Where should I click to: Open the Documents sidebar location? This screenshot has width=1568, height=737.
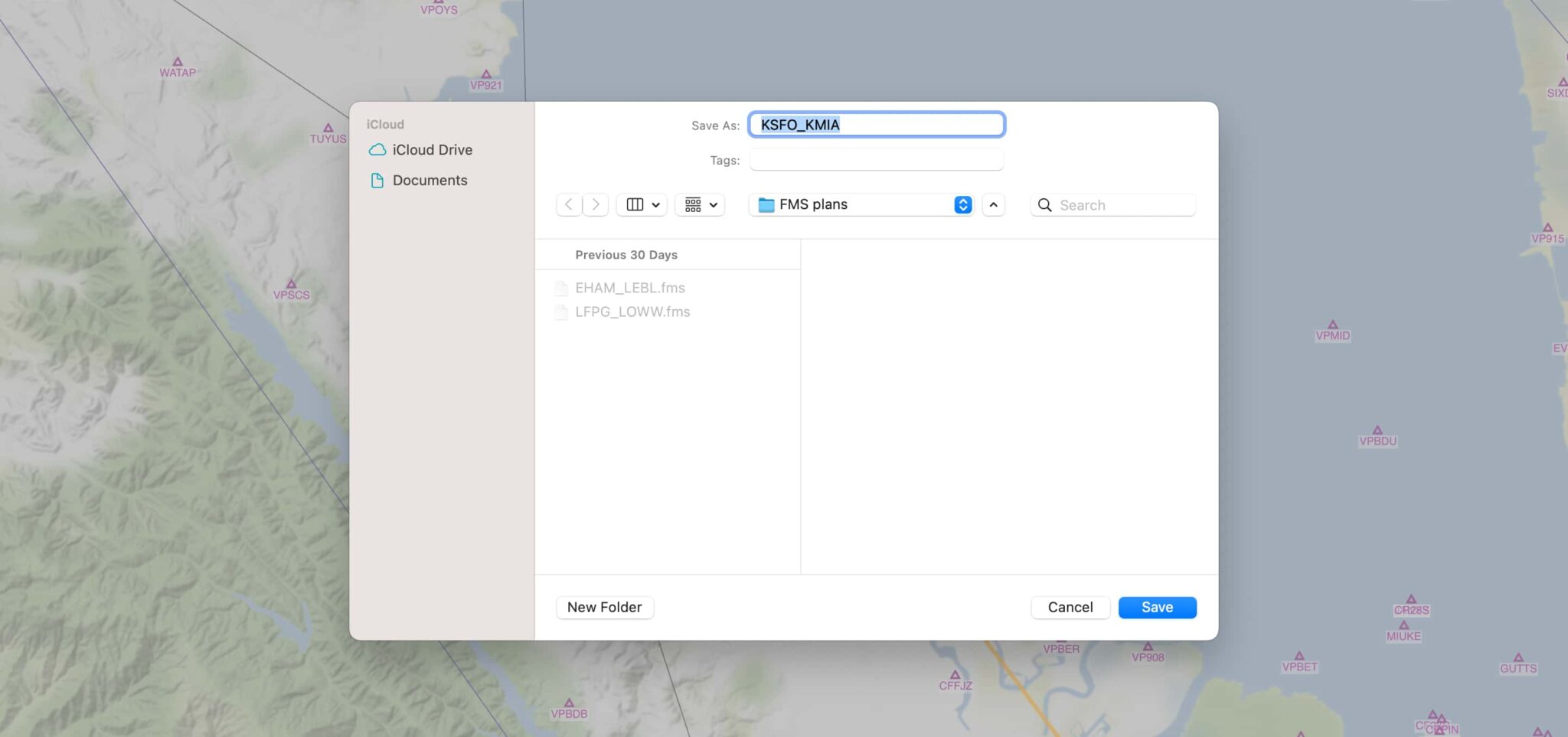click(430, 180)
